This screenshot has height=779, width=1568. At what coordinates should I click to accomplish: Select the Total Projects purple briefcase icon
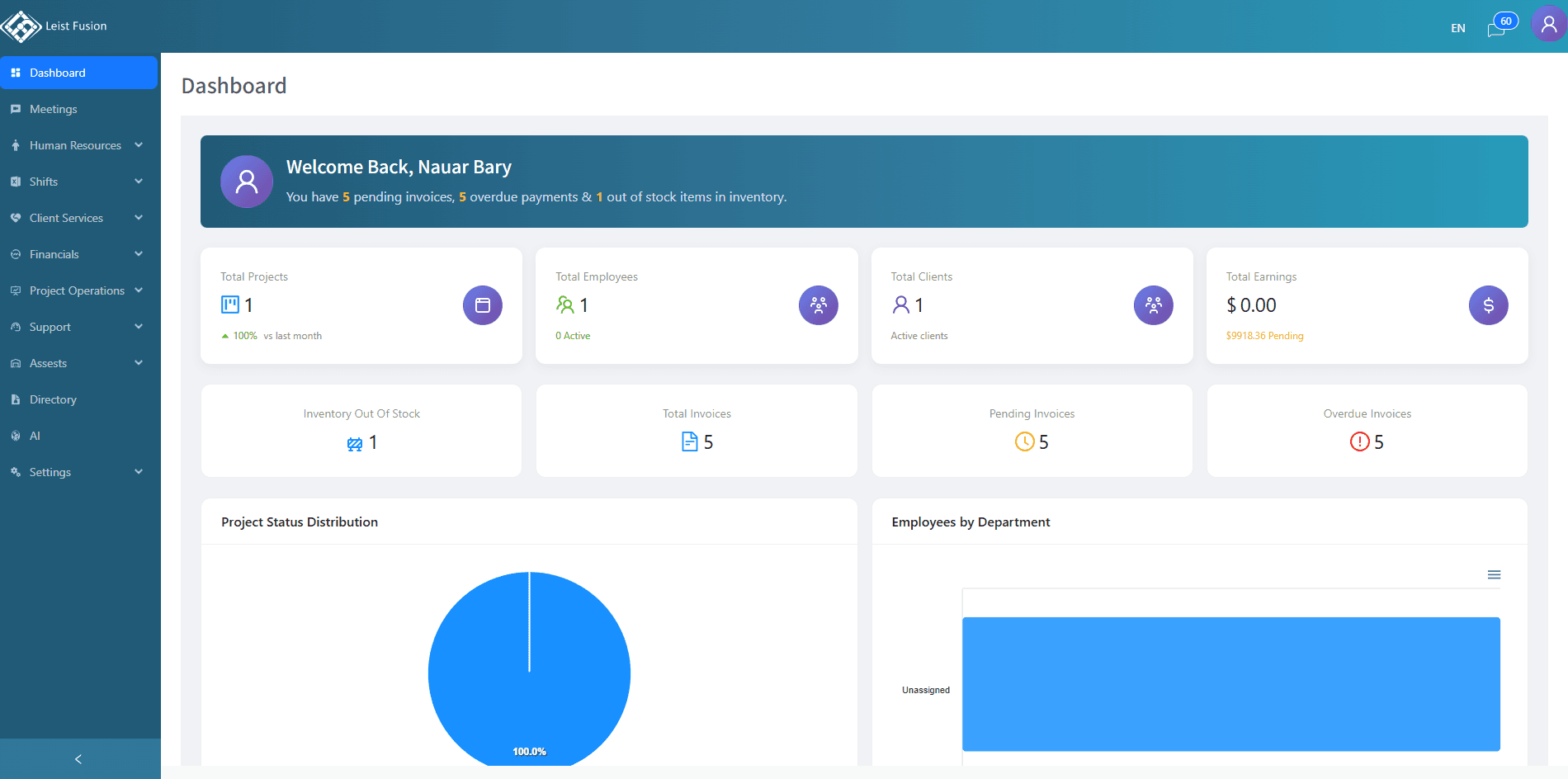click(x=482, y=305)
